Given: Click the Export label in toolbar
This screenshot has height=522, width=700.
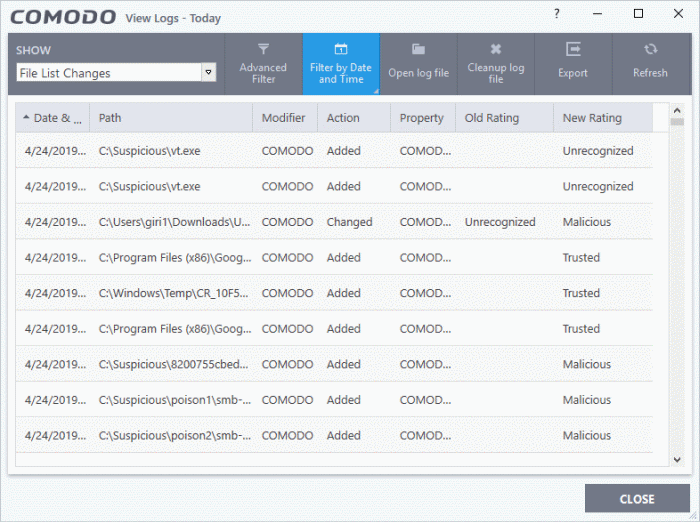Looking at the screenshot, I should click(573, 73).
